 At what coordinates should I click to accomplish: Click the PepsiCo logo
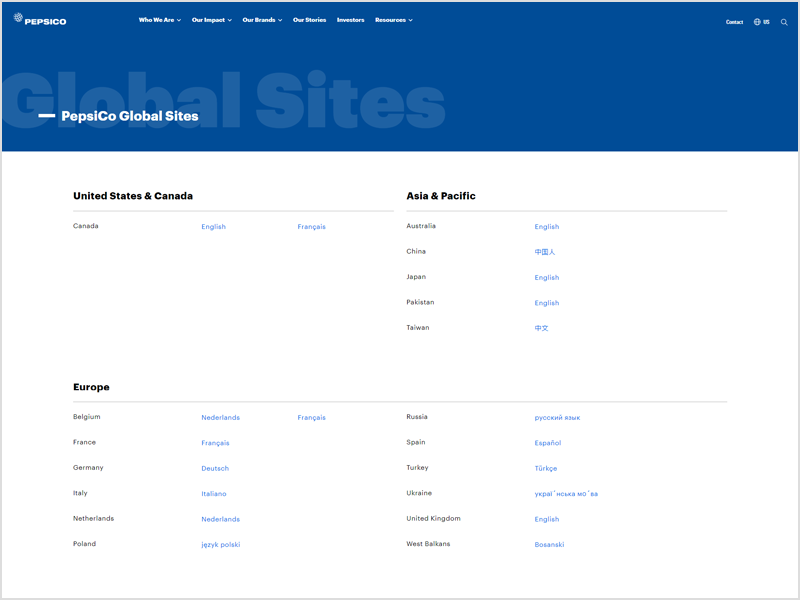coord(40,19)
